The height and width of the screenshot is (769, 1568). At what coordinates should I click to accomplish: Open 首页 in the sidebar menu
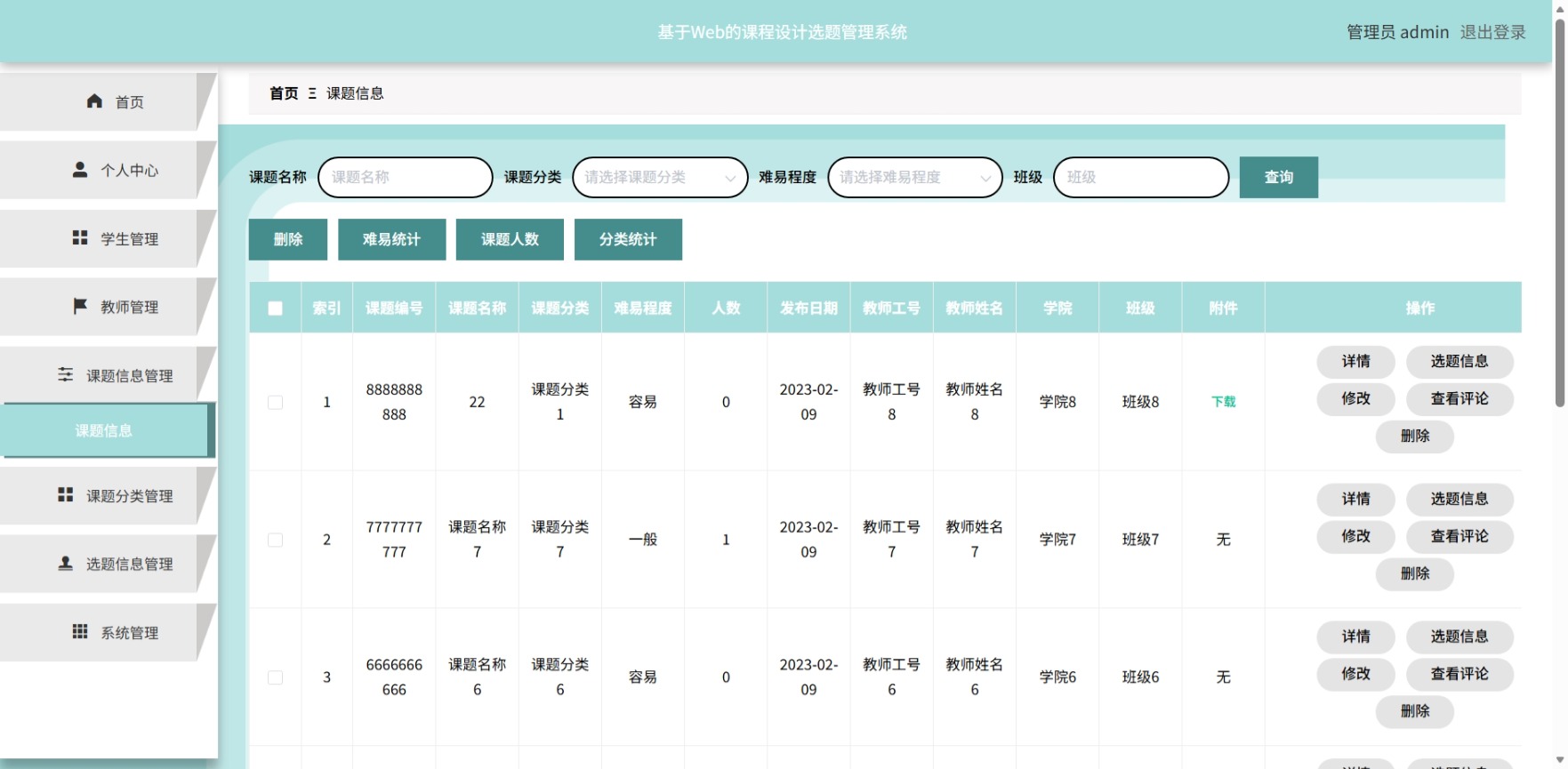point(109,101)
